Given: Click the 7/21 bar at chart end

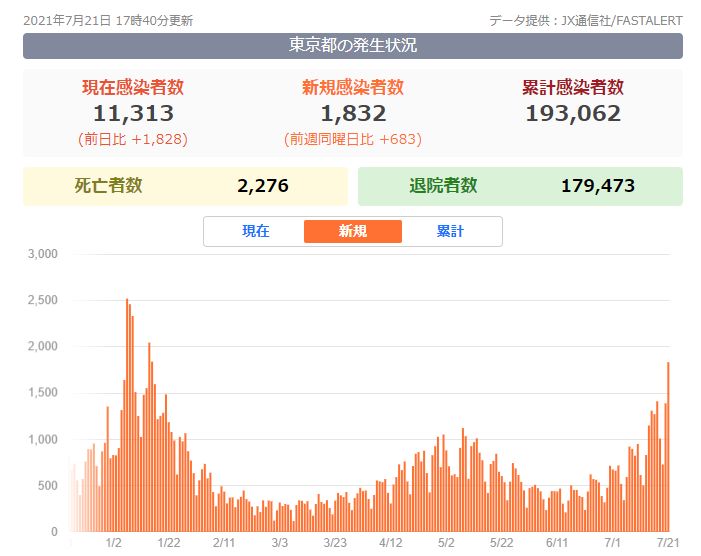Looking at the screenshot, I should pos(668,446).
